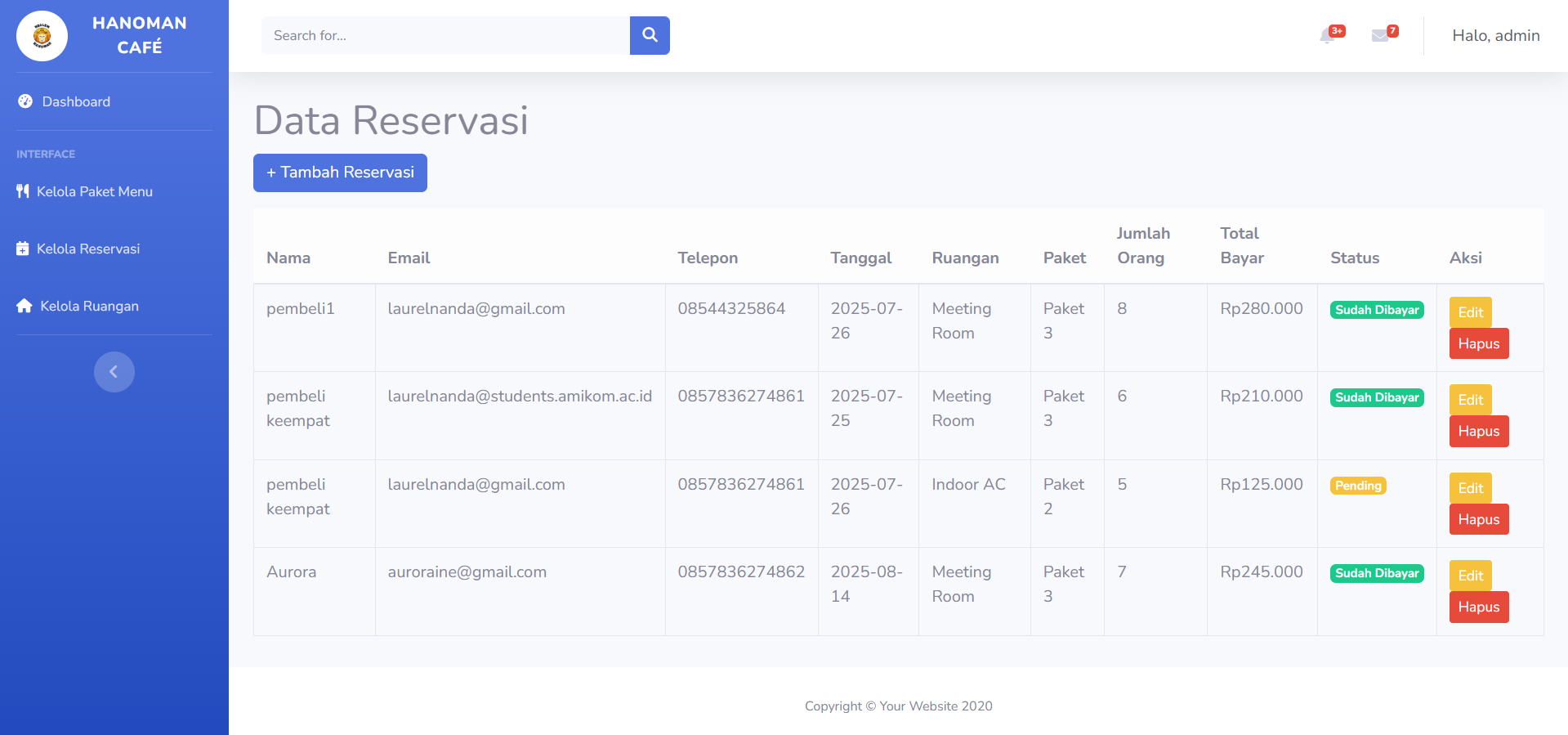Open Kelola Paket Menu in the sidebar
Screen dimensions: 1568x735
point(94,191)
